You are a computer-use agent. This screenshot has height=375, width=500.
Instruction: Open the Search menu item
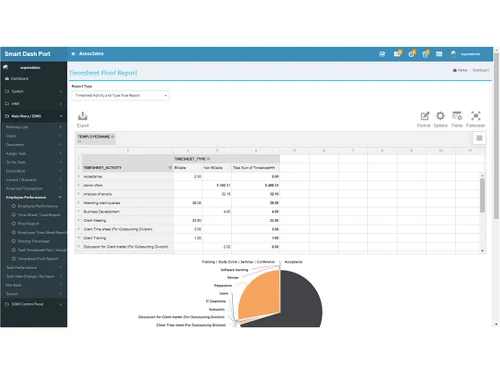(x=33, y=294)
